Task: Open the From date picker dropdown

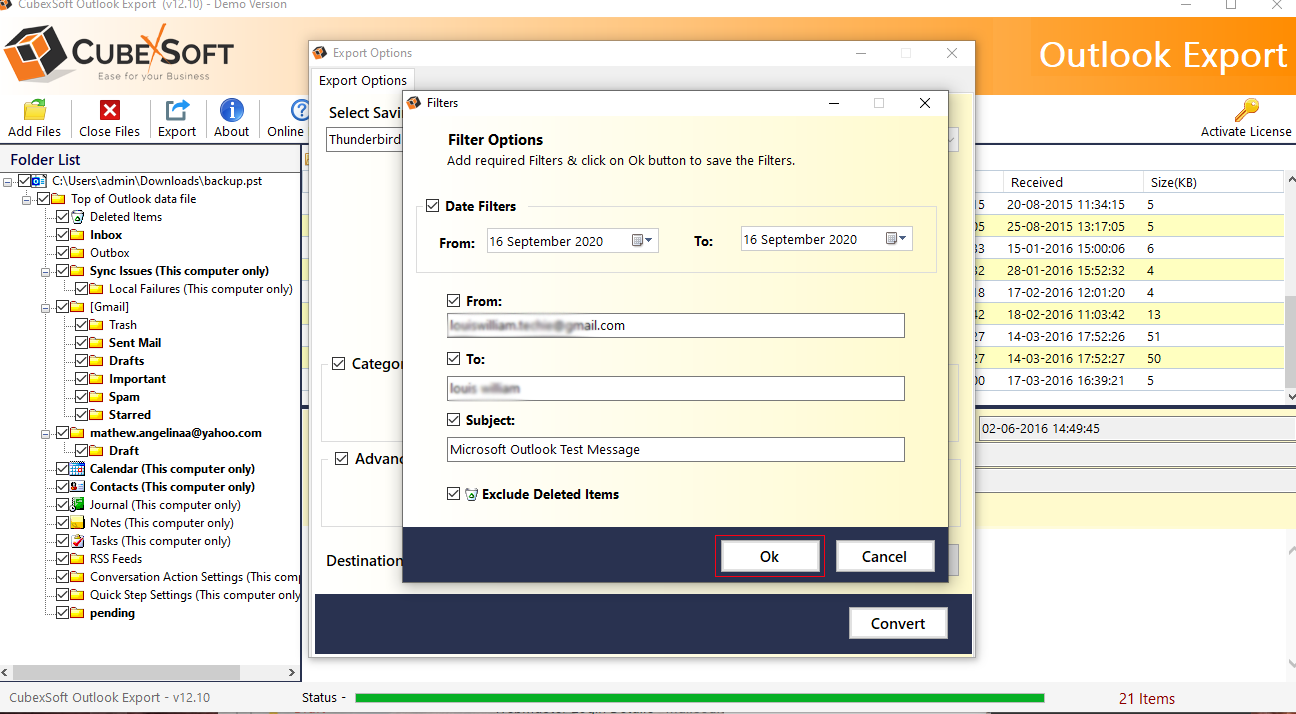Action: click(x=642, y=240)
